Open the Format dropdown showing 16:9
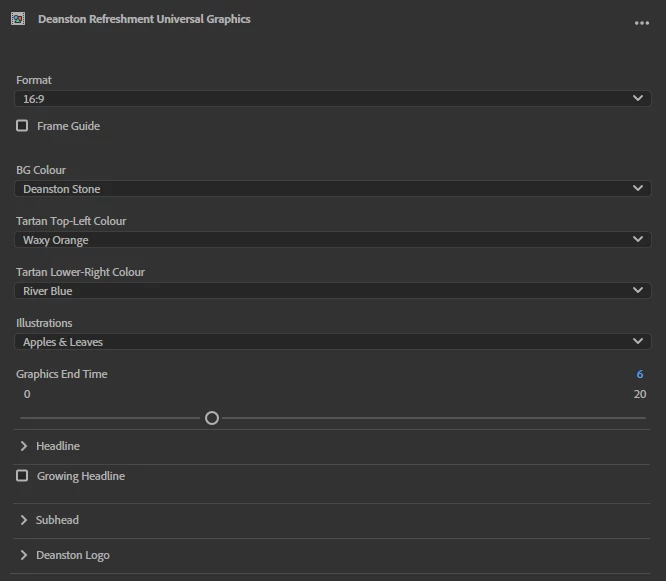The width and height of the screenshot is (666, 581). [333, 99]
